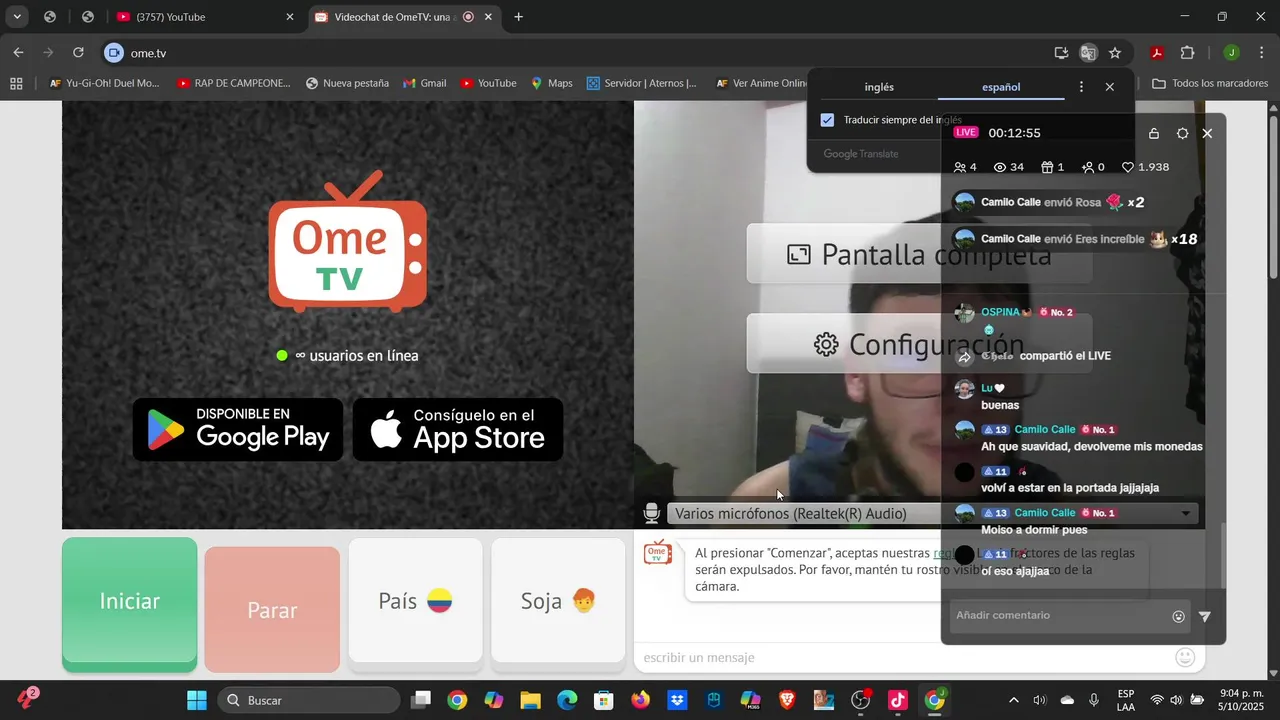The width and height of the screenshot is (1280, 720).
Task: Select the español tab in Translate popup
Action: 1001,87
